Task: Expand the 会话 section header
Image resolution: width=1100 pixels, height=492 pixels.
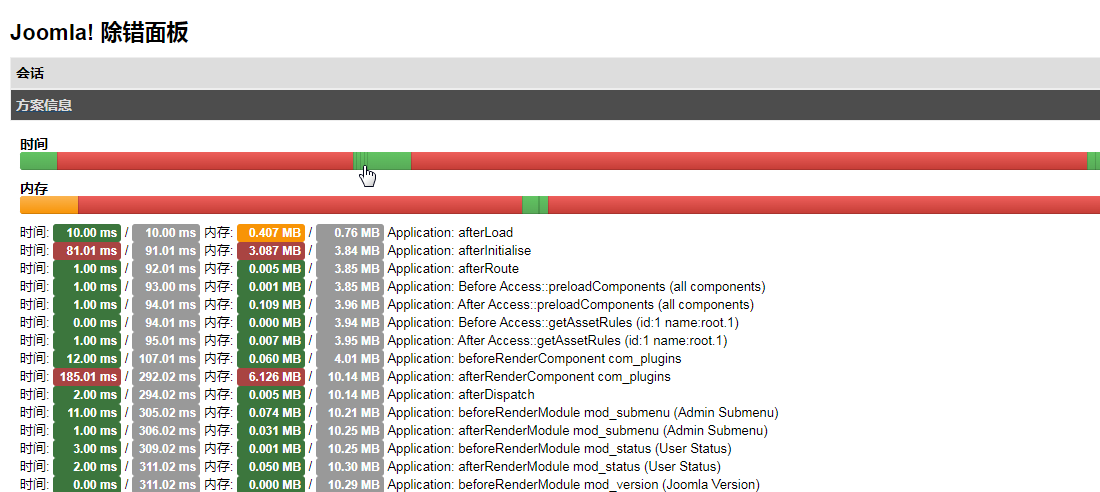Action: (555, 73)
